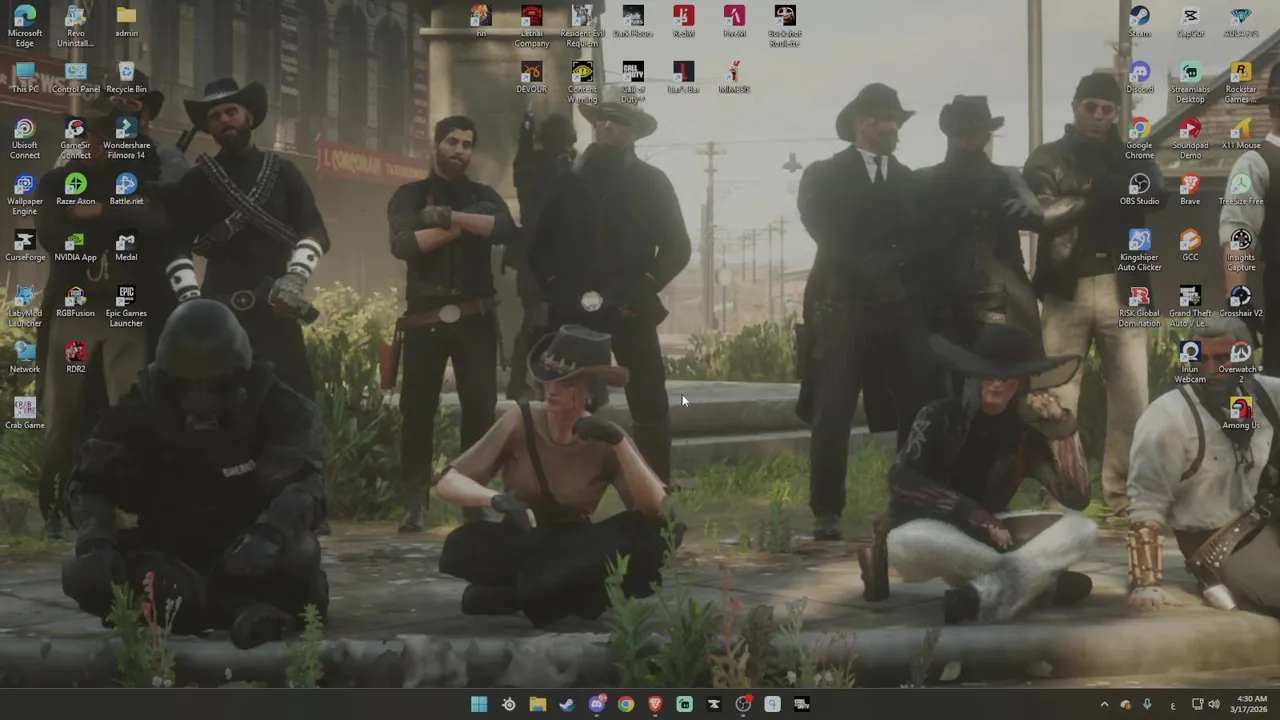
Task: Select the Recycle Bin icon
Action: 126,78
